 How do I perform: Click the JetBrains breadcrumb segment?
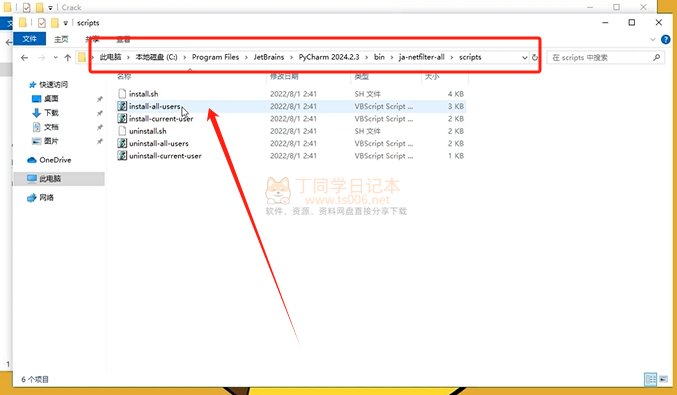pos(269,57)
